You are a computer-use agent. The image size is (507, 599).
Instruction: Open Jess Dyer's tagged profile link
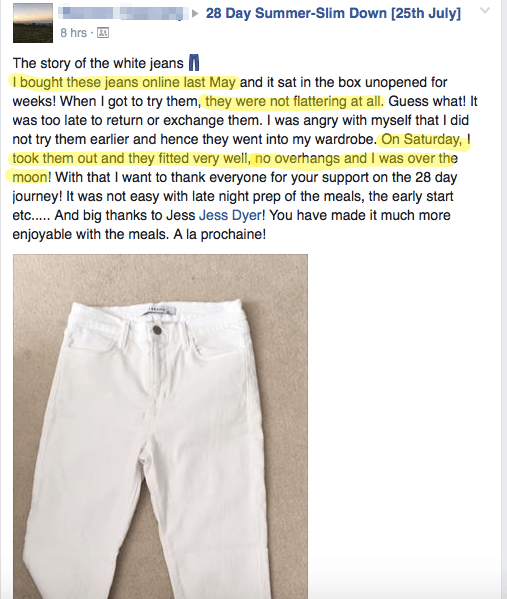click(x=230, y=215)
